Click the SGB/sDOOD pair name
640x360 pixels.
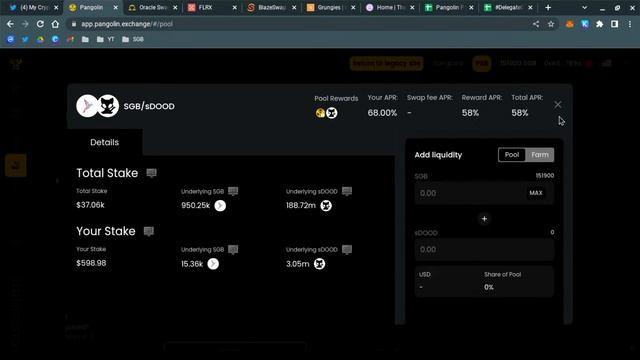pos(149,106)
